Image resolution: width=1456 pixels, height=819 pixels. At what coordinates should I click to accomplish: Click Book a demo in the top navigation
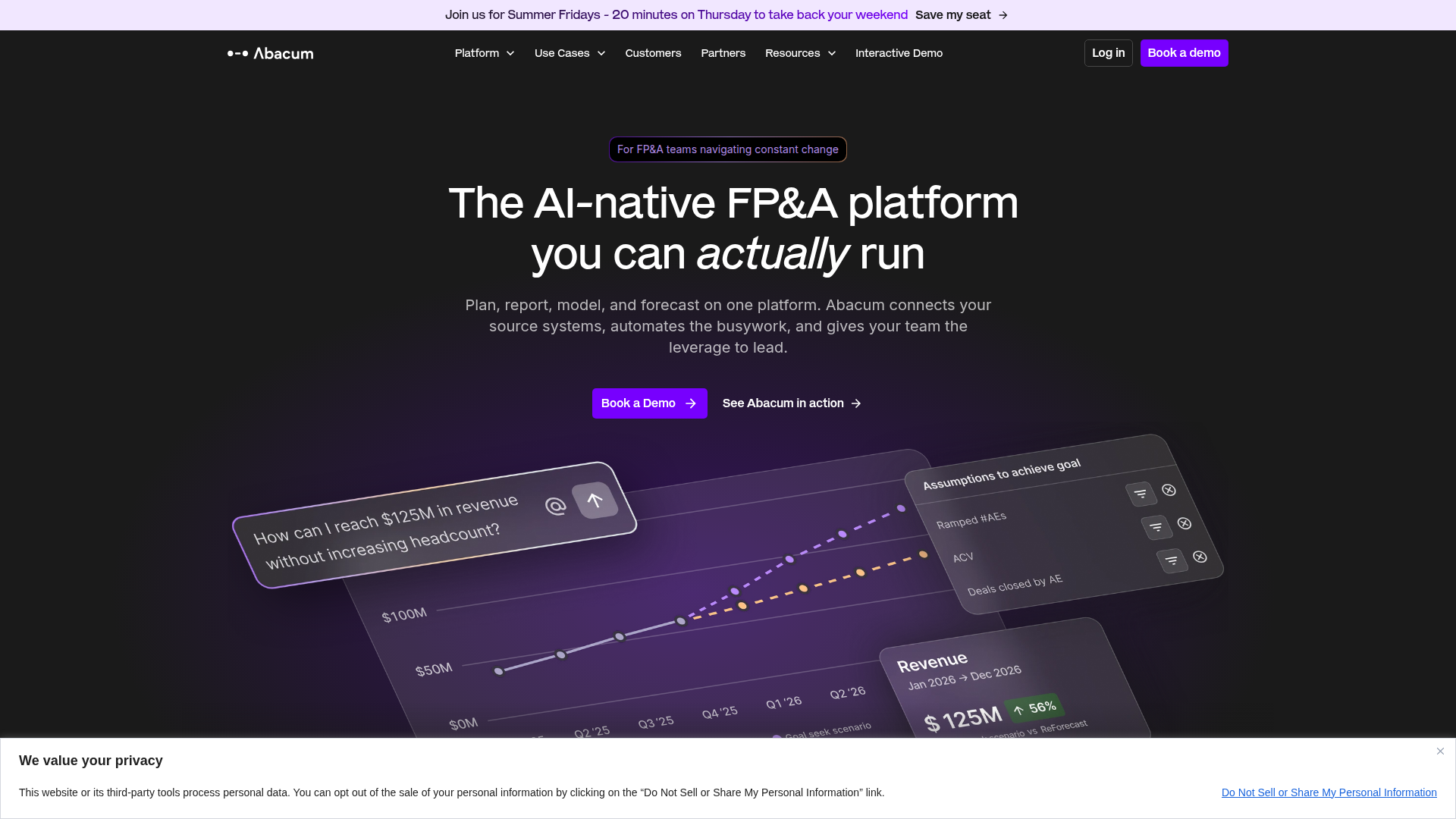coord(1184,53)
